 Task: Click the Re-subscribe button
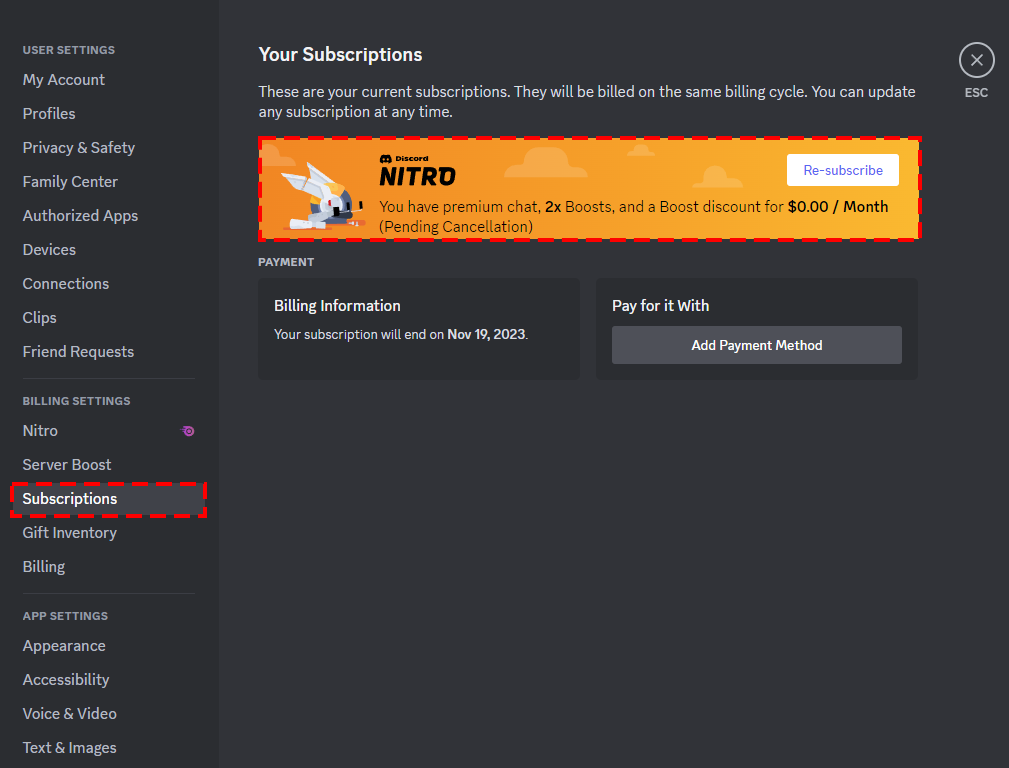(x=842, y=170)
